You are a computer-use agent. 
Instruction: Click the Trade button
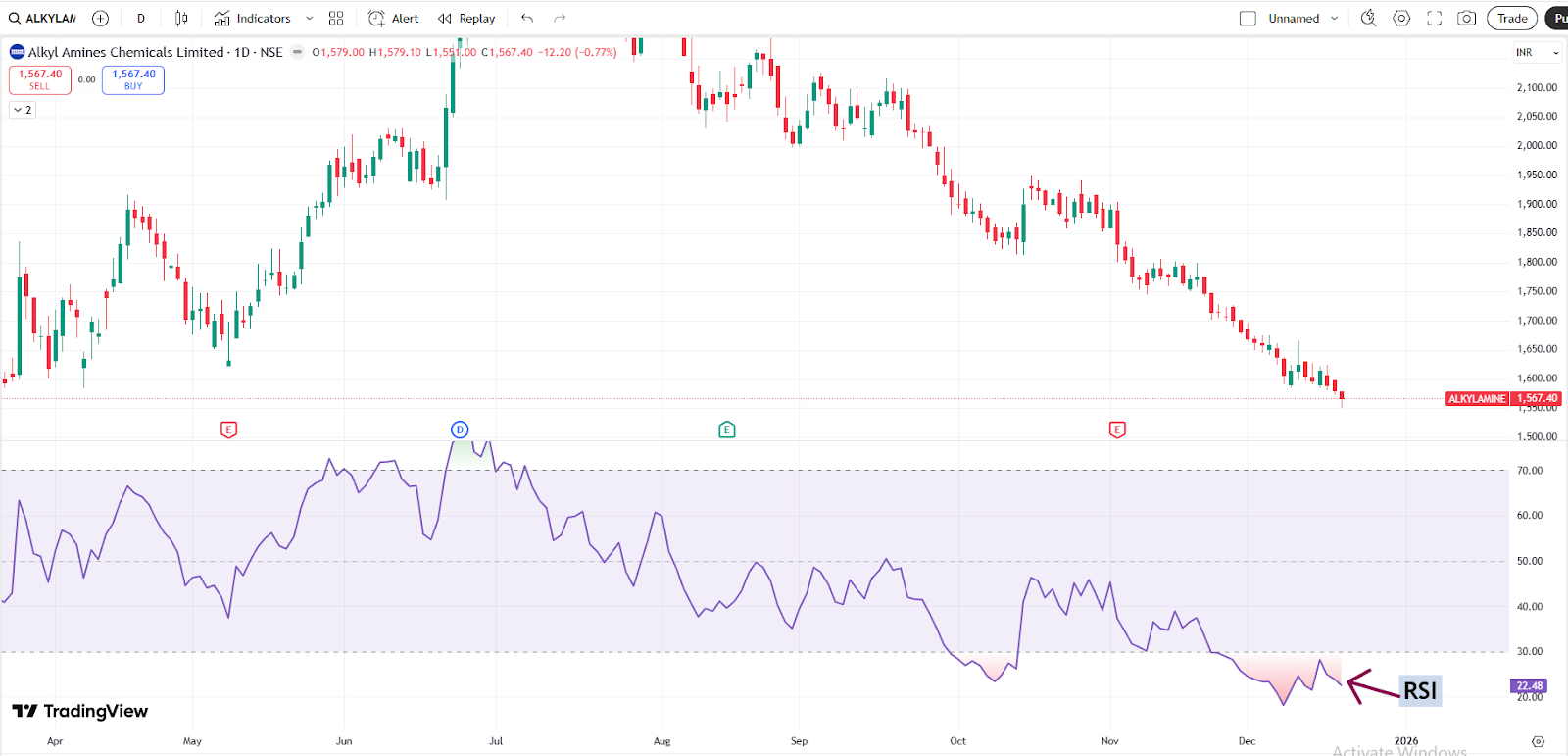pos(1511,19)
